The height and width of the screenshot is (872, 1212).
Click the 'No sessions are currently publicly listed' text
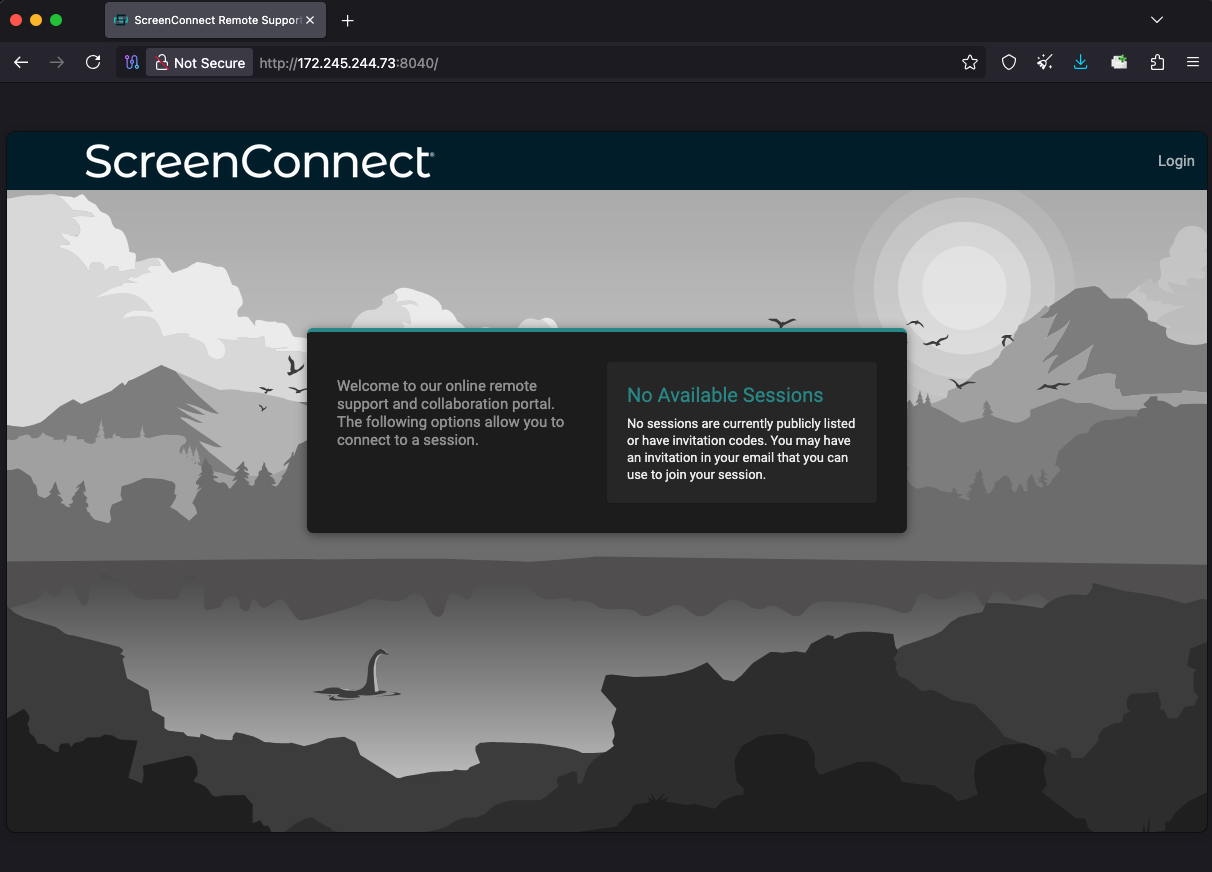[x=741, y=449]
